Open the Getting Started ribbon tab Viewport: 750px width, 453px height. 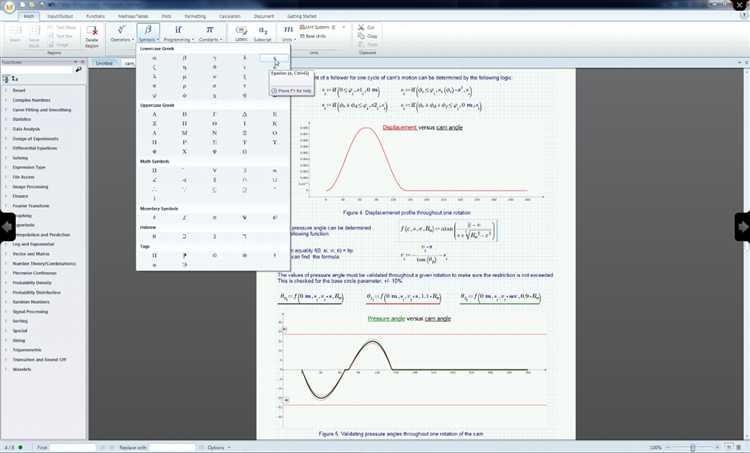301,16
